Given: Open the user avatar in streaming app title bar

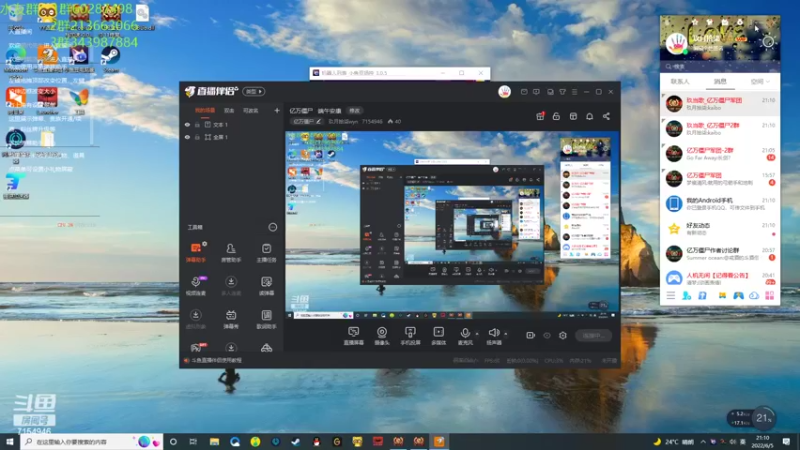Looking at the screenshot, I should 504,92.
